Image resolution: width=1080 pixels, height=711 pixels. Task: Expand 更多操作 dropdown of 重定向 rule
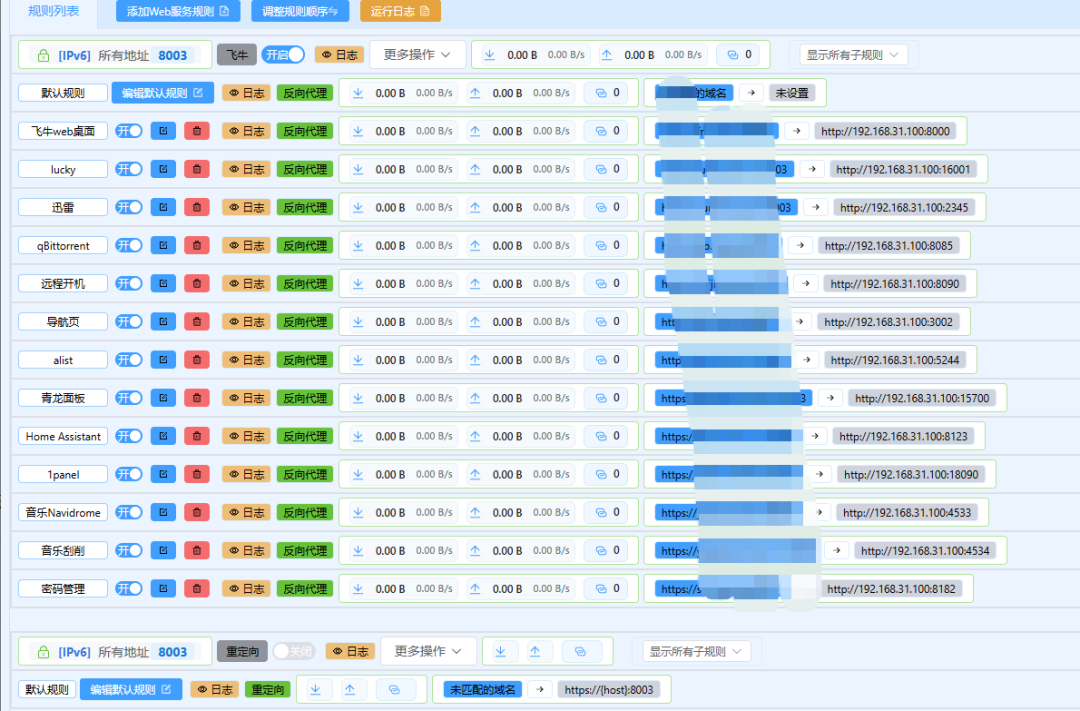coord(428,651)
